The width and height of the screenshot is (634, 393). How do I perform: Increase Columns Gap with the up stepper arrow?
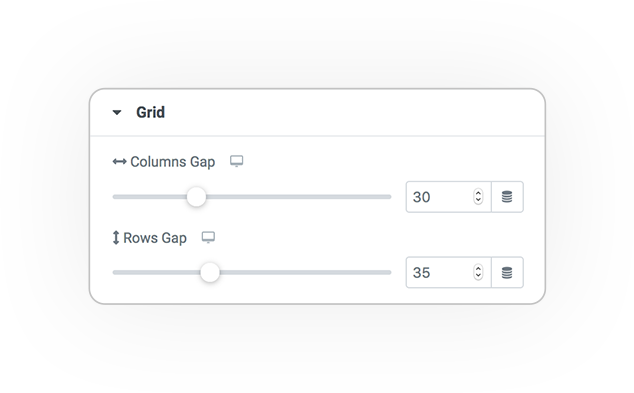coord(478,193)
